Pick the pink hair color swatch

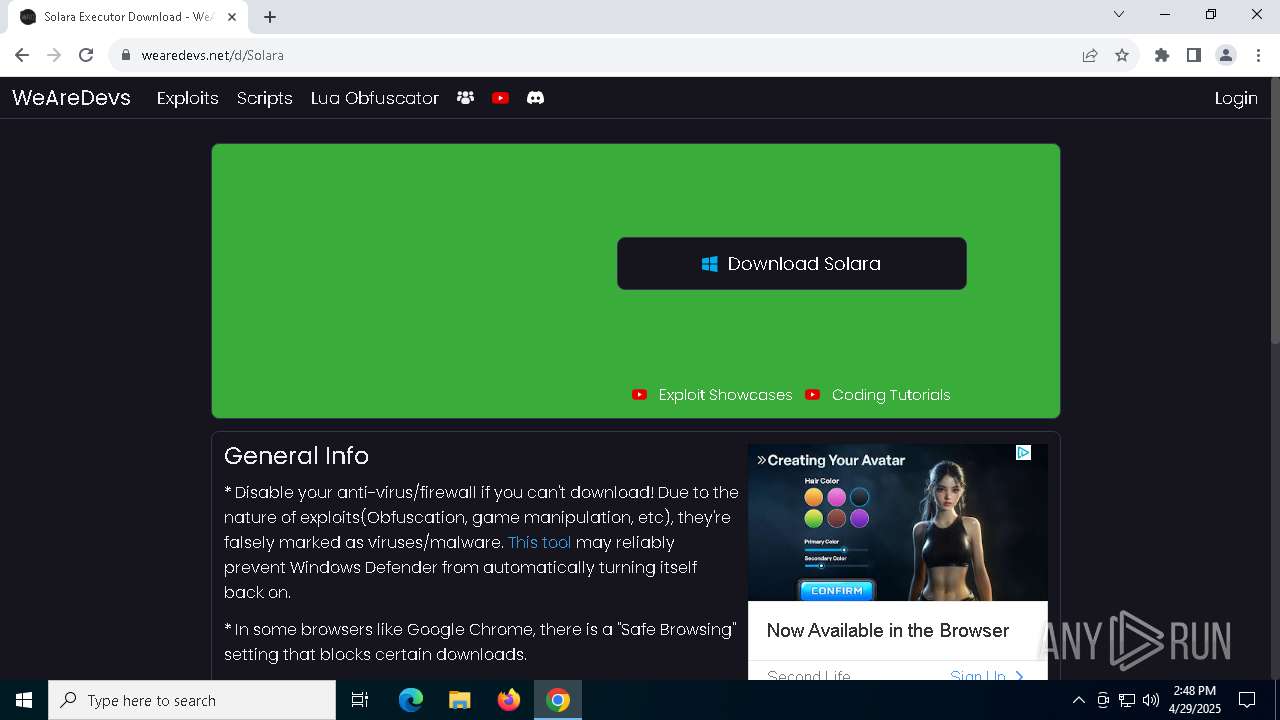[837, 497]
